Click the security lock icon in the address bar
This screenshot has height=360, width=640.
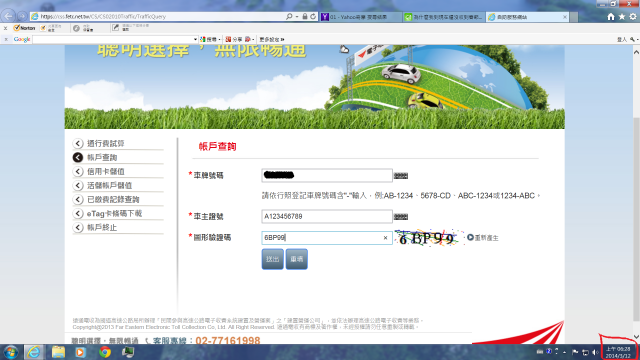[x=305, y=16]
